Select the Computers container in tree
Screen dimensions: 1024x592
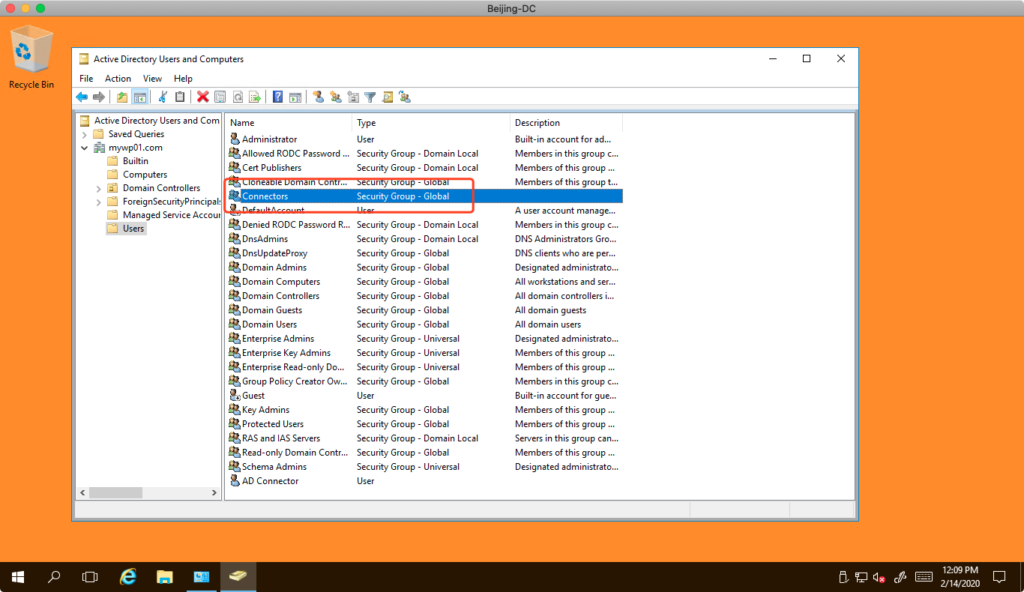click(x=144, y=175)
